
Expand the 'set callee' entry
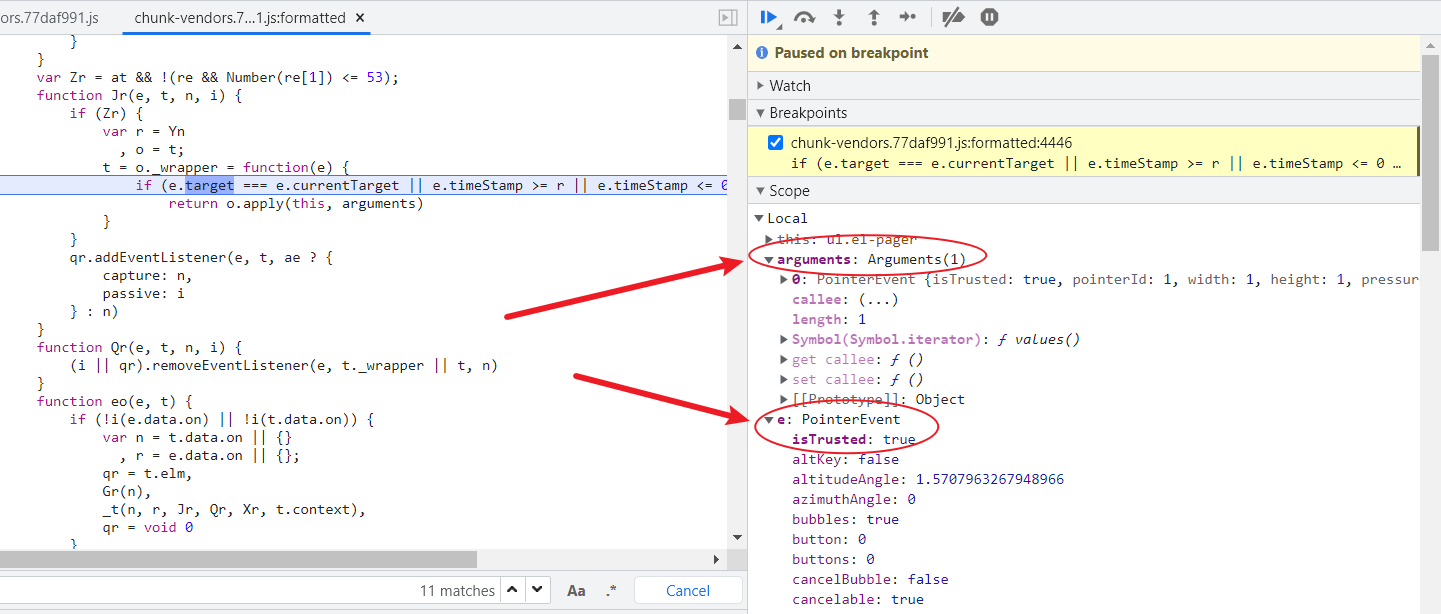coord(784,379)
